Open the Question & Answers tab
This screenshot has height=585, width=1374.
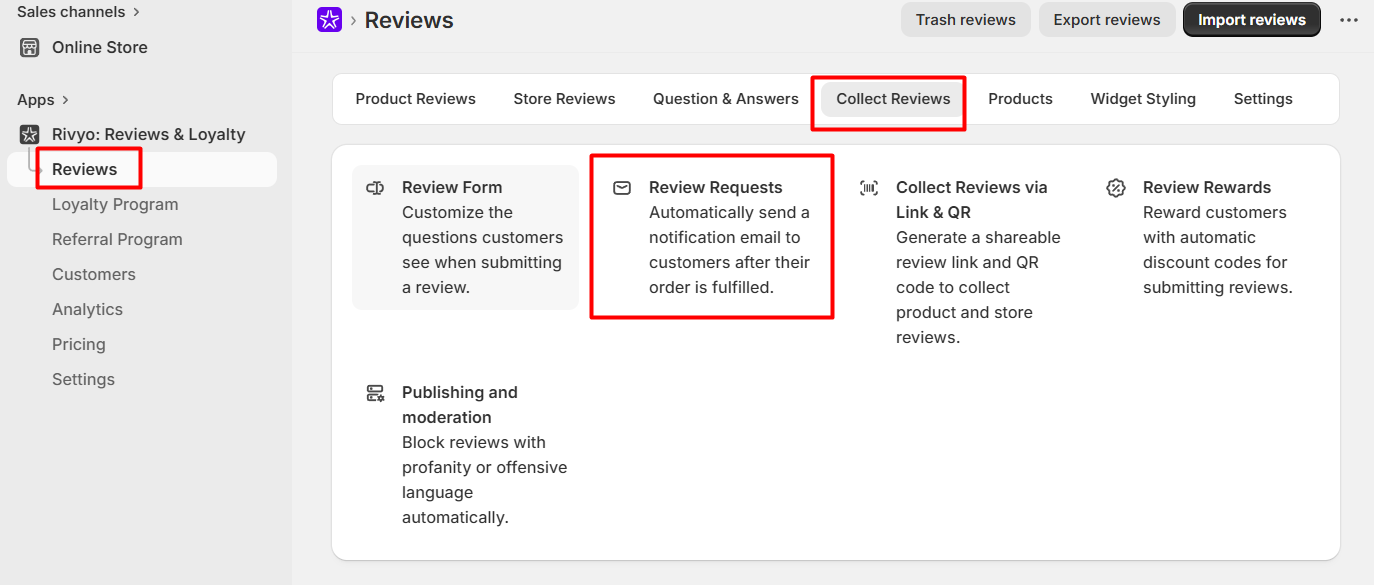[726, 99]
